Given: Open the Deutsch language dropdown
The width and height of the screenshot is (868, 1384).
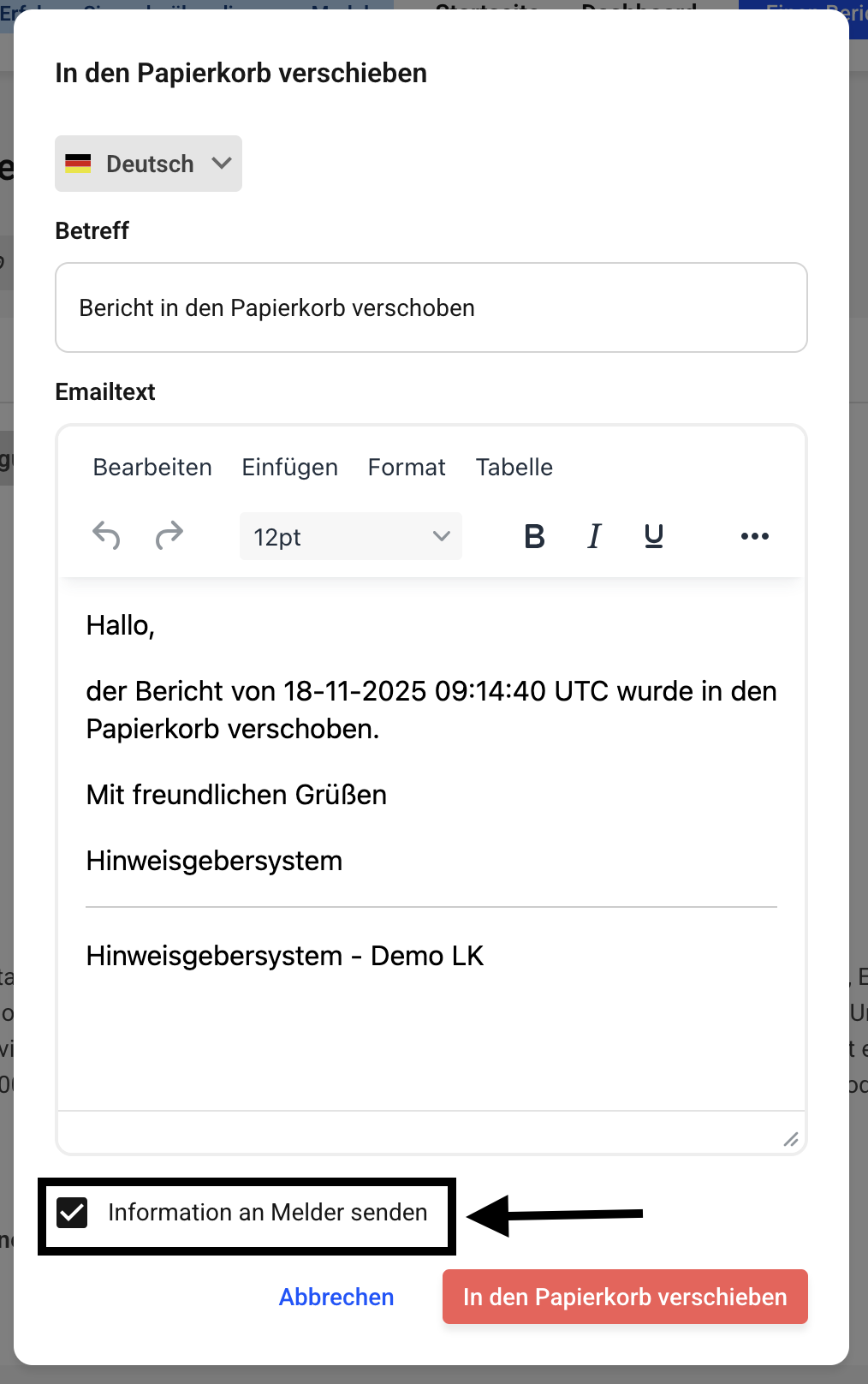Looking at the screenshot, I should click(x=149, y=164).
